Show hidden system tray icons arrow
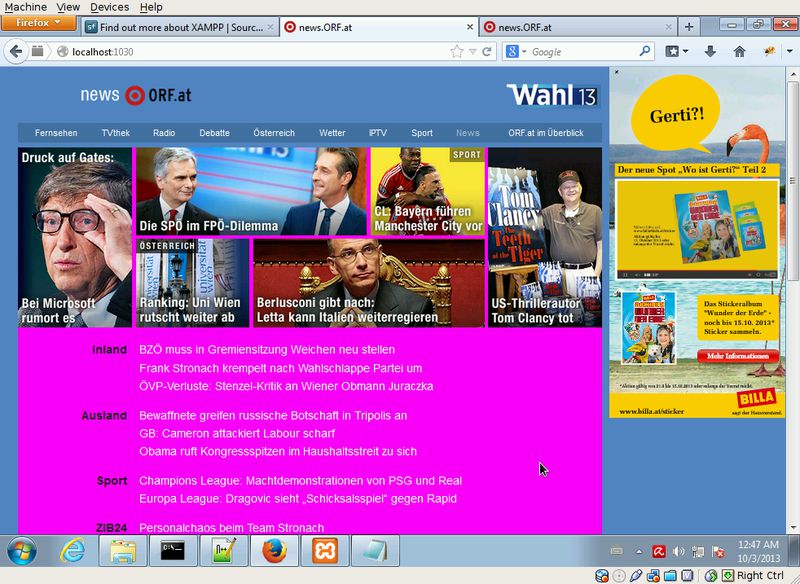This screenshot has width=800, height=584. (x=640, y=551)
